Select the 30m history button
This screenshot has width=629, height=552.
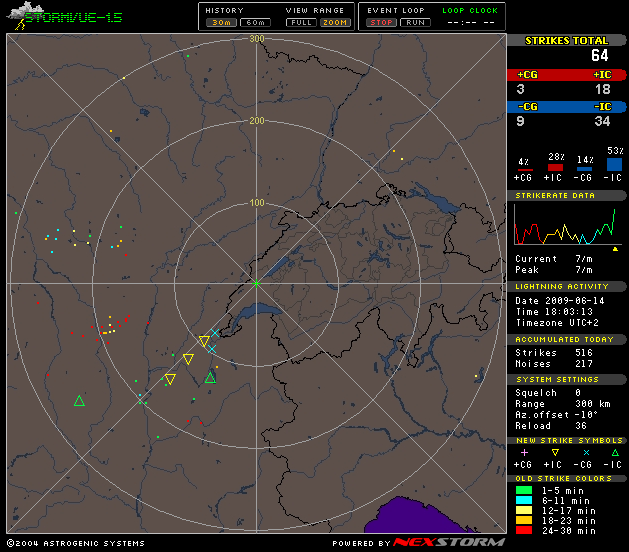221,23
